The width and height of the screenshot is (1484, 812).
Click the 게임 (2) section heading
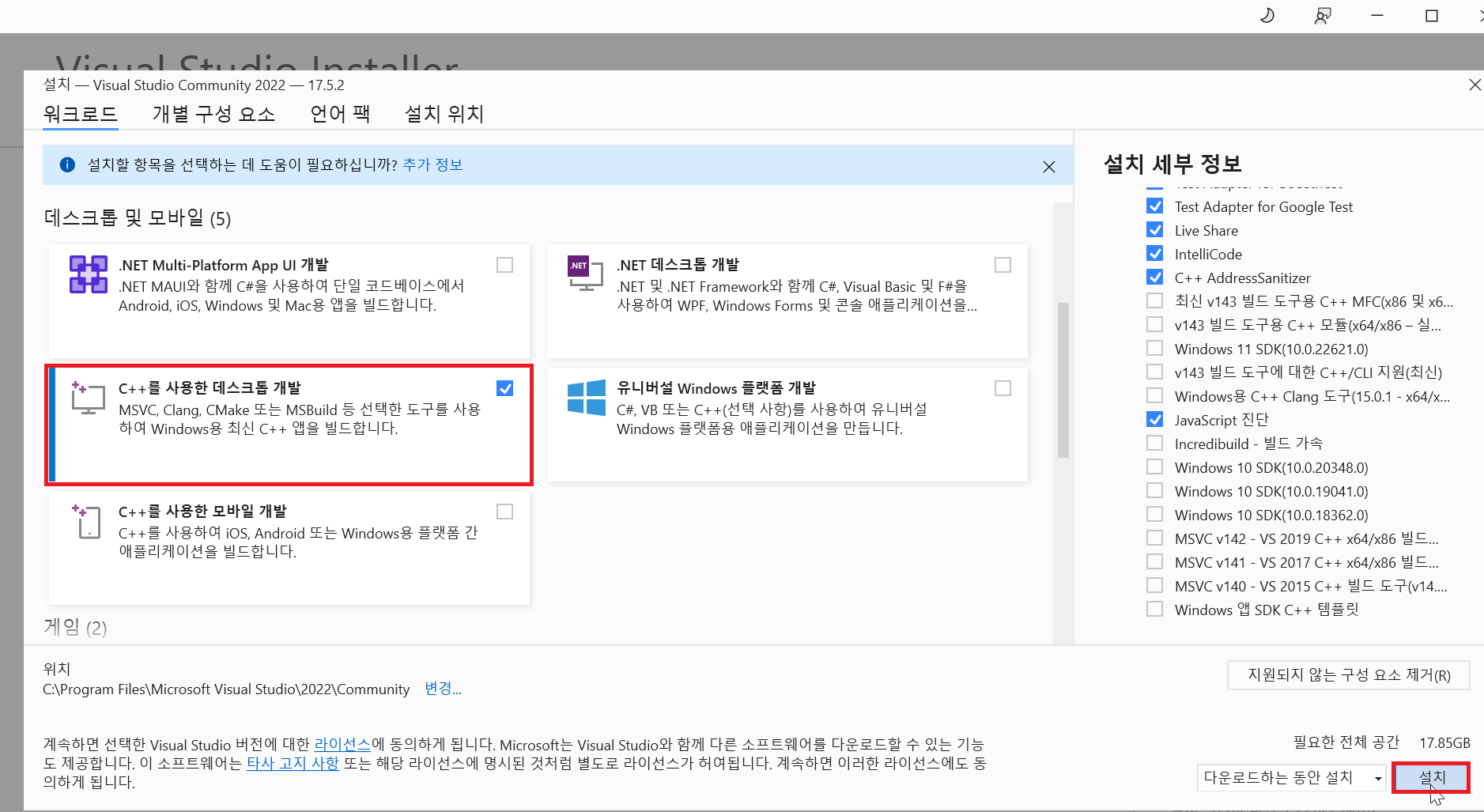coord(75,627)
